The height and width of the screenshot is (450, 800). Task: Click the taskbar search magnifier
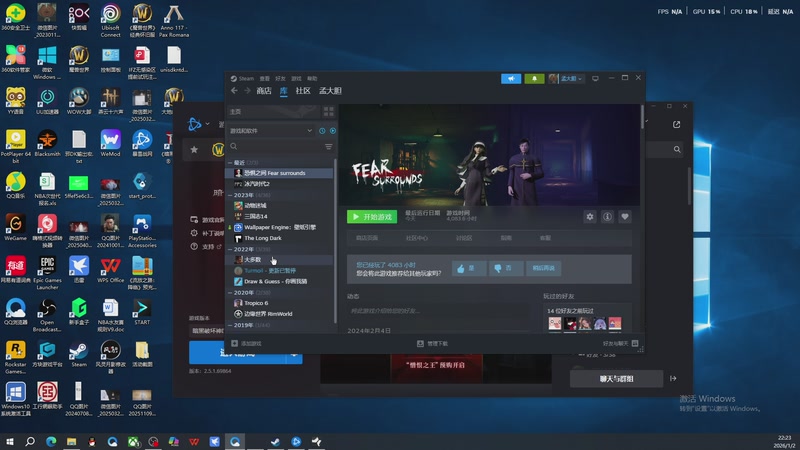(30, 441)
